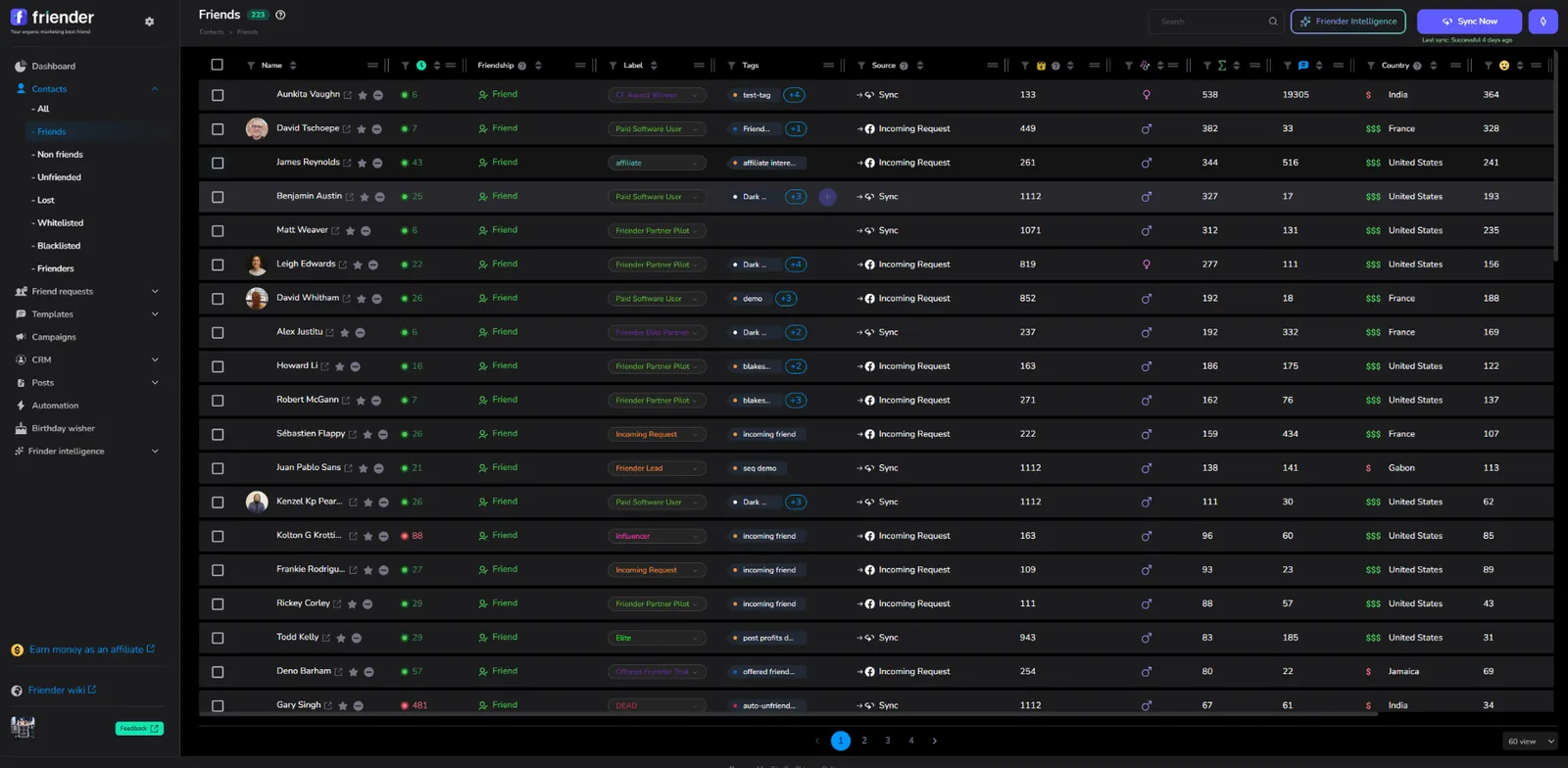Image resolution: width=1568 pixels, height=768 pixels.
Task: Sort by the Friendship column arrows
Action: [x=538, y=66]
